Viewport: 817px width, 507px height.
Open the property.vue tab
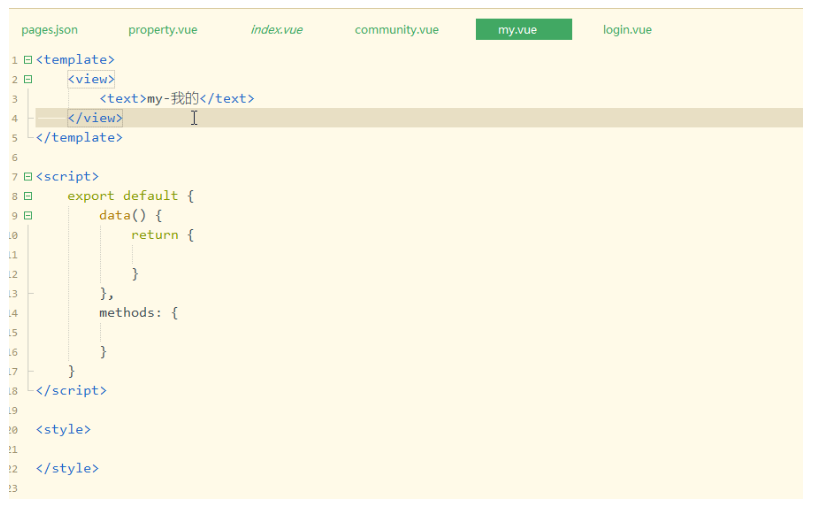click(x=163, y=30)
